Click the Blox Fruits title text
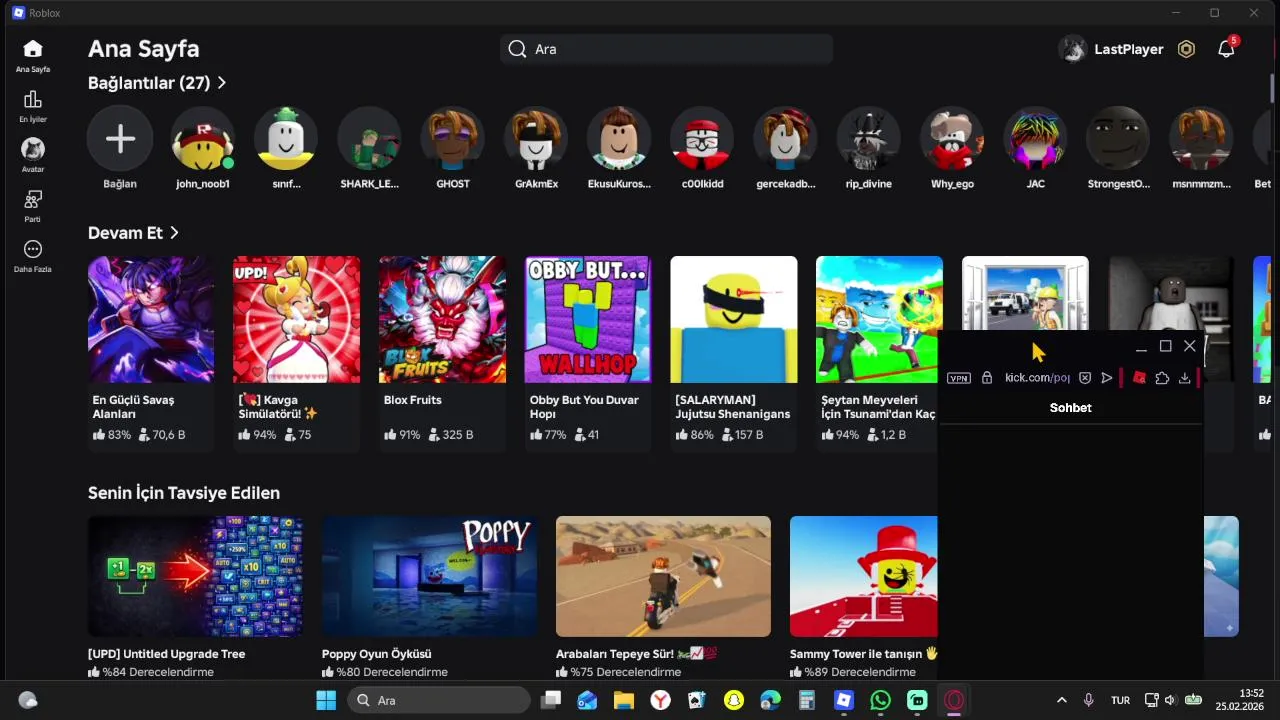 413,400
